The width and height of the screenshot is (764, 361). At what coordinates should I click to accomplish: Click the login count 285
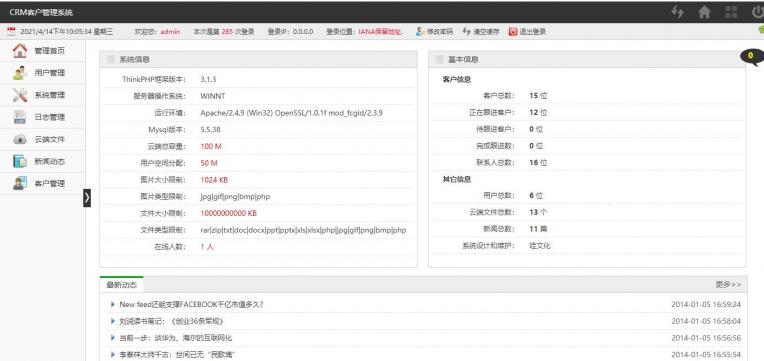pos(227,32)
